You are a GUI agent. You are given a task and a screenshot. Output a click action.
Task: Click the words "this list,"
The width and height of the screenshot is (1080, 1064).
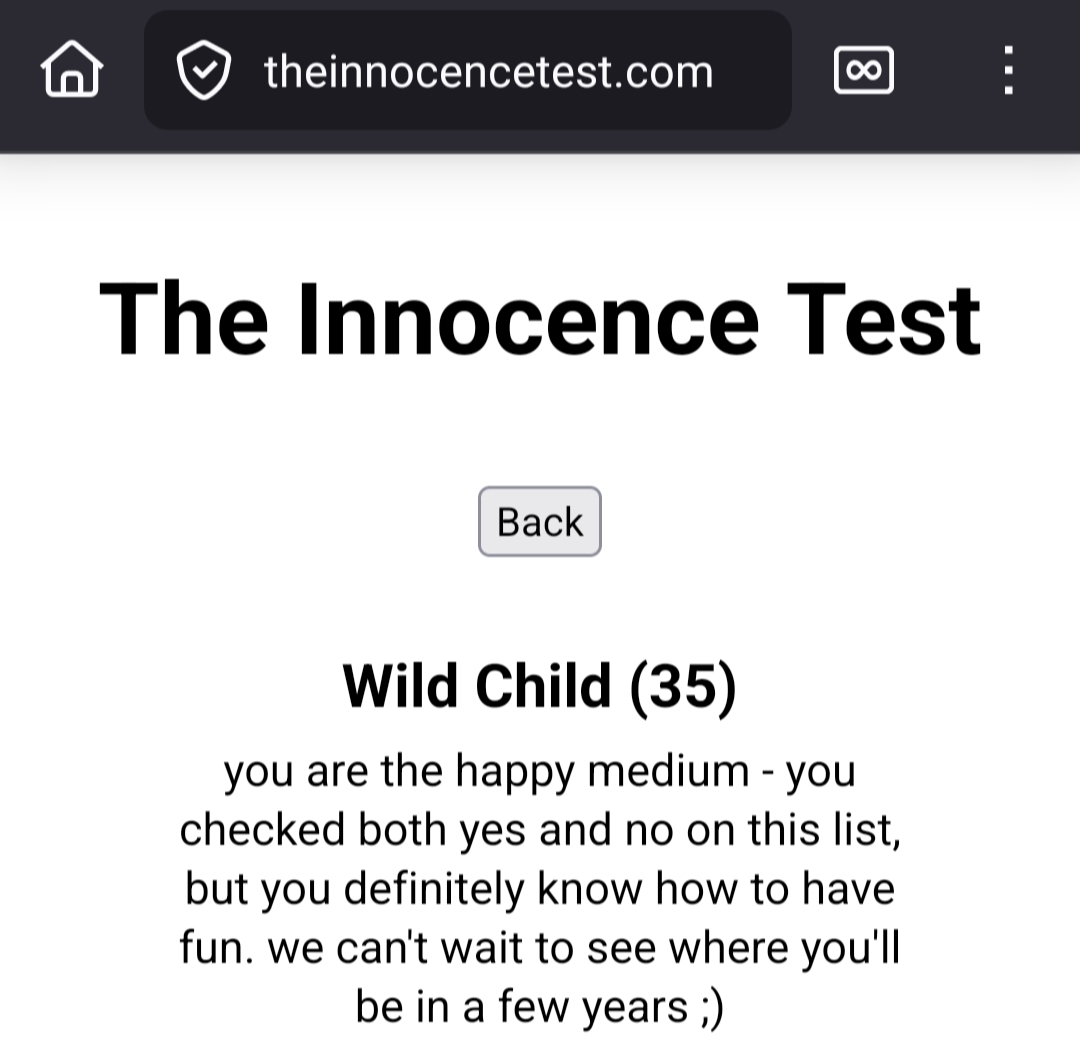tap(826, 830)
